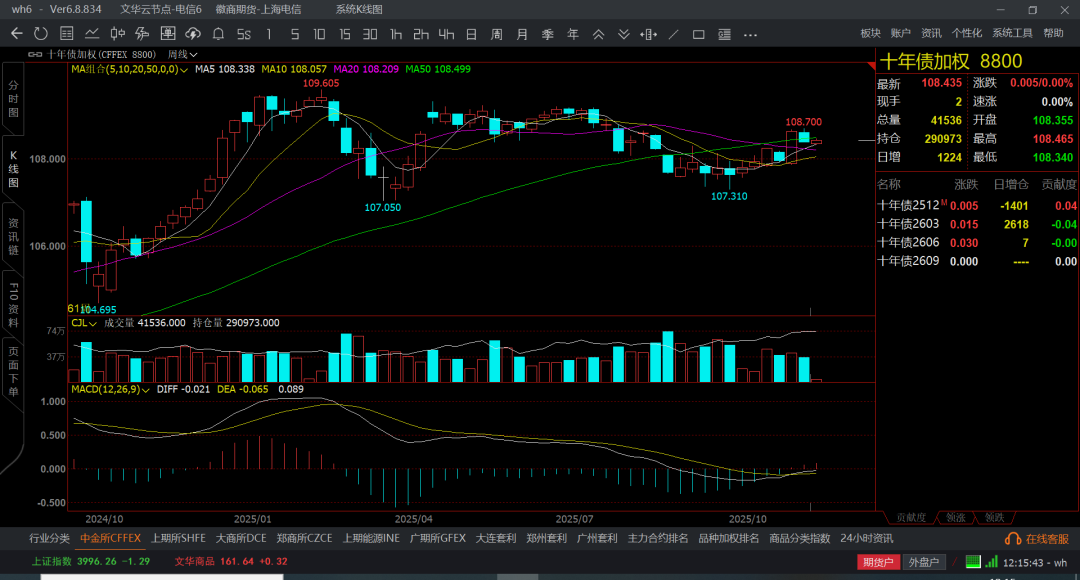The image size is (1080, 580).
Task: Open 在线客服 online support
Action: click(1038, 539)
